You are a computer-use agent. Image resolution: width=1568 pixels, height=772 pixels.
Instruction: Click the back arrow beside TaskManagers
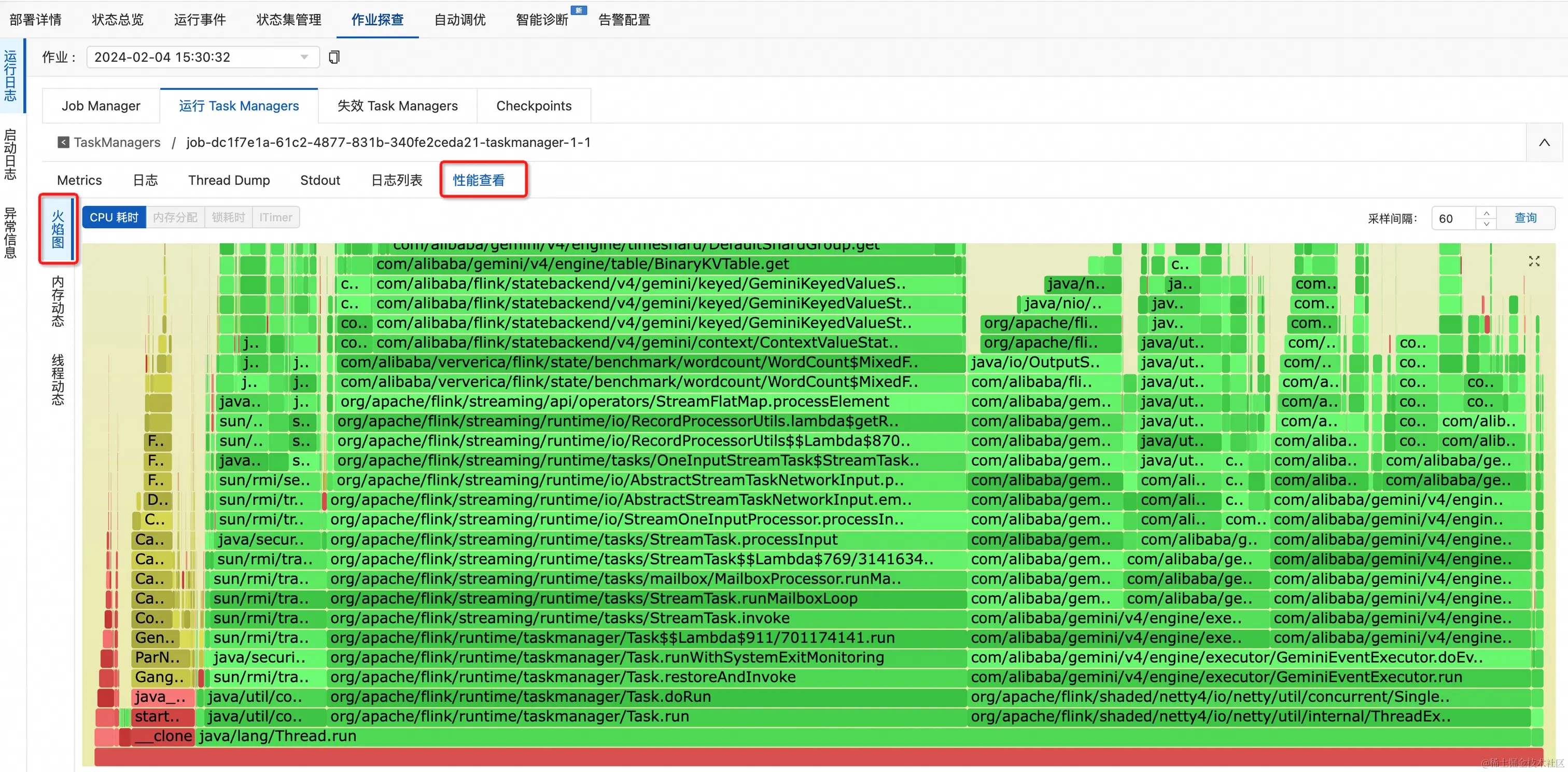[63, 143]
